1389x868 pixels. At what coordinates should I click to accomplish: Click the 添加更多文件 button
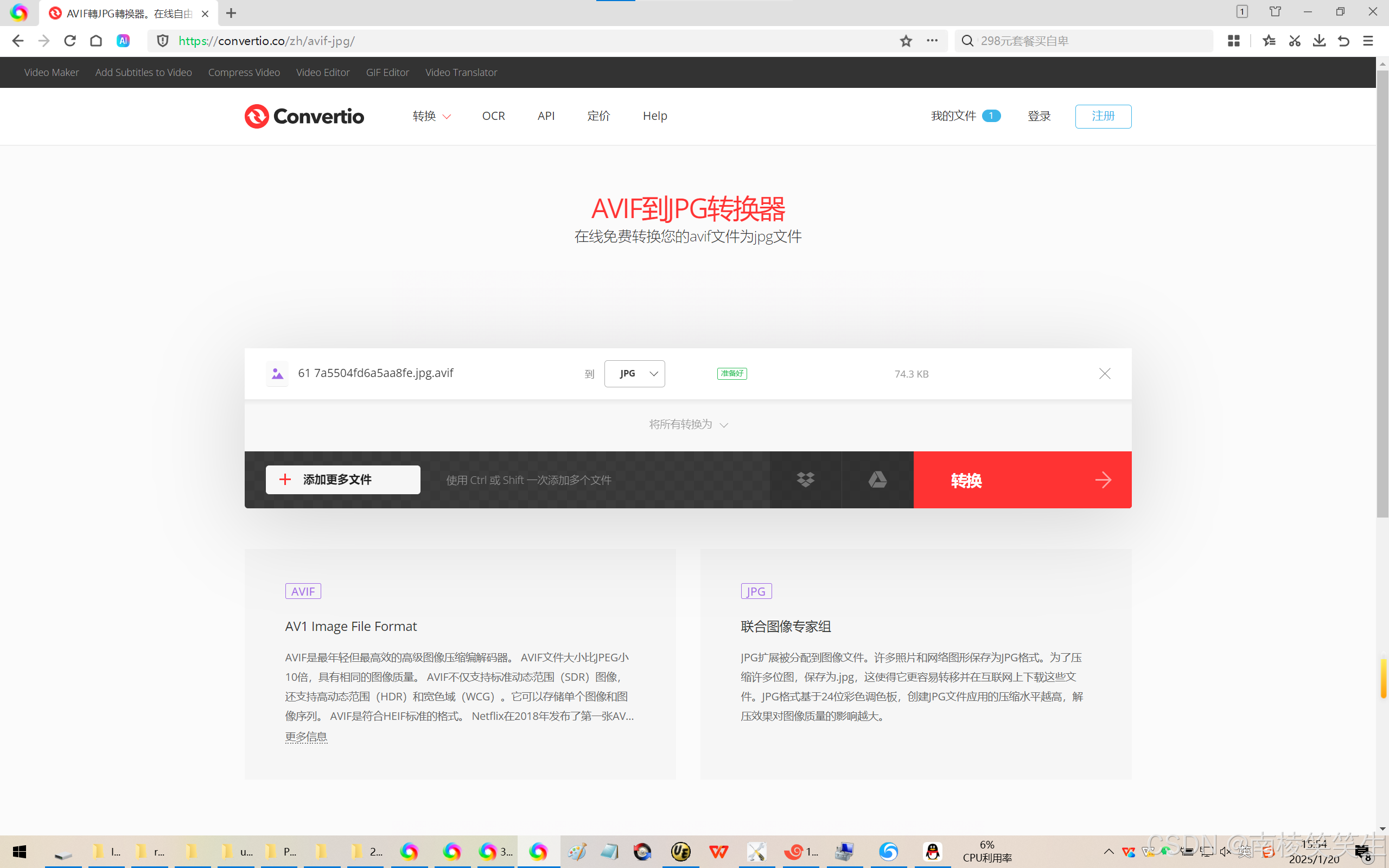[x=343, y=480]
